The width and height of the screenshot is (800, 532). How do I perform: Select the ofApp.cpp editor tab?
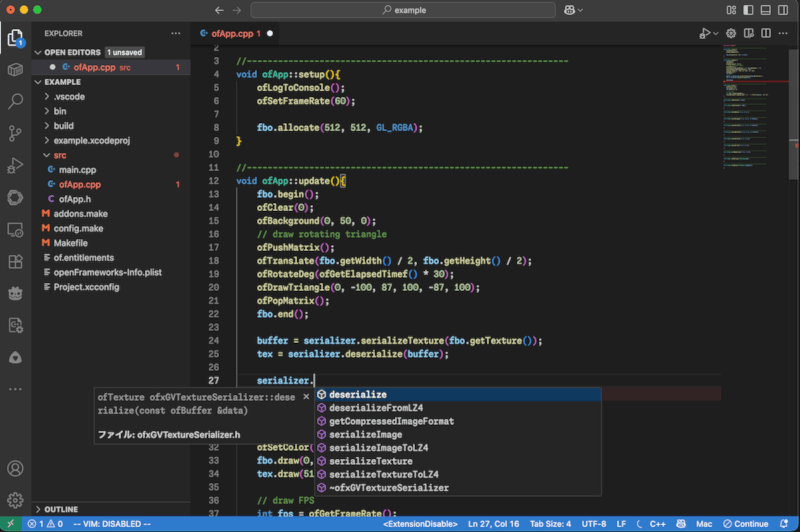point(236,34)
